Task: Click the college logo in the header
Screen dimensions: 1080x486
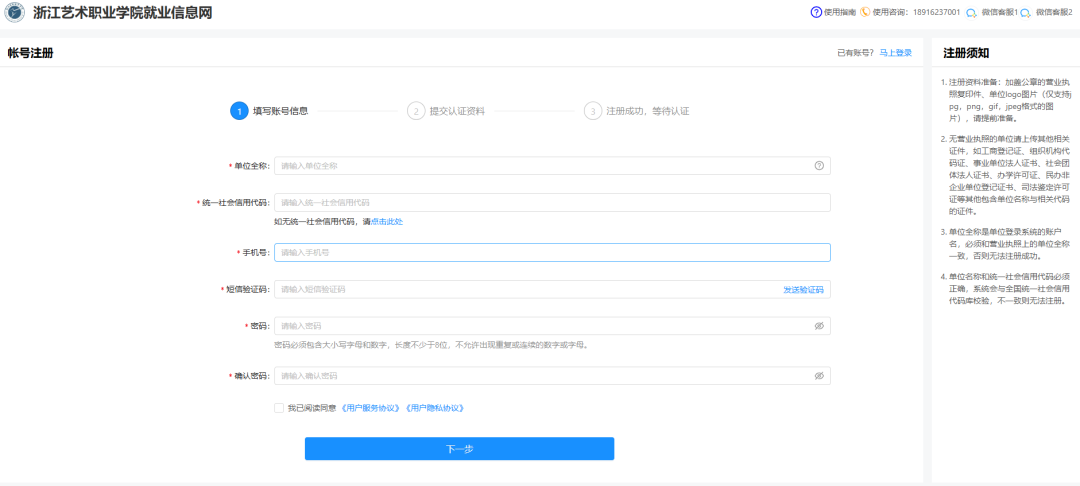Action: pos(15,13)
